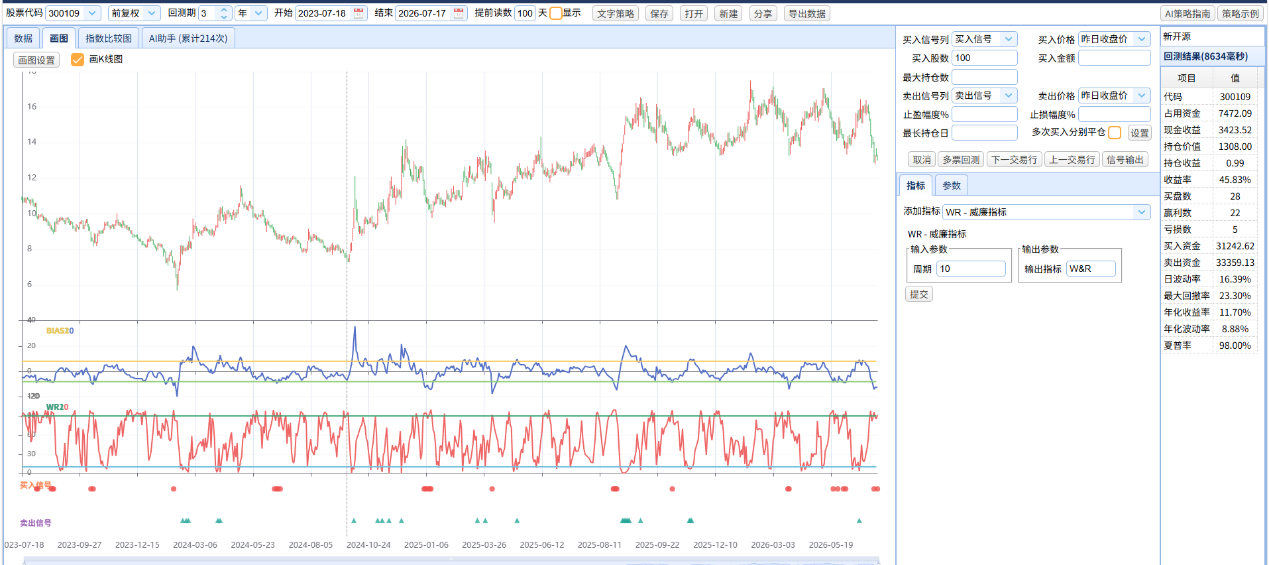Viewport: 1269px width, 565px height.
Task: Open the end date calendar picker icon
Action: pos(459,13)
